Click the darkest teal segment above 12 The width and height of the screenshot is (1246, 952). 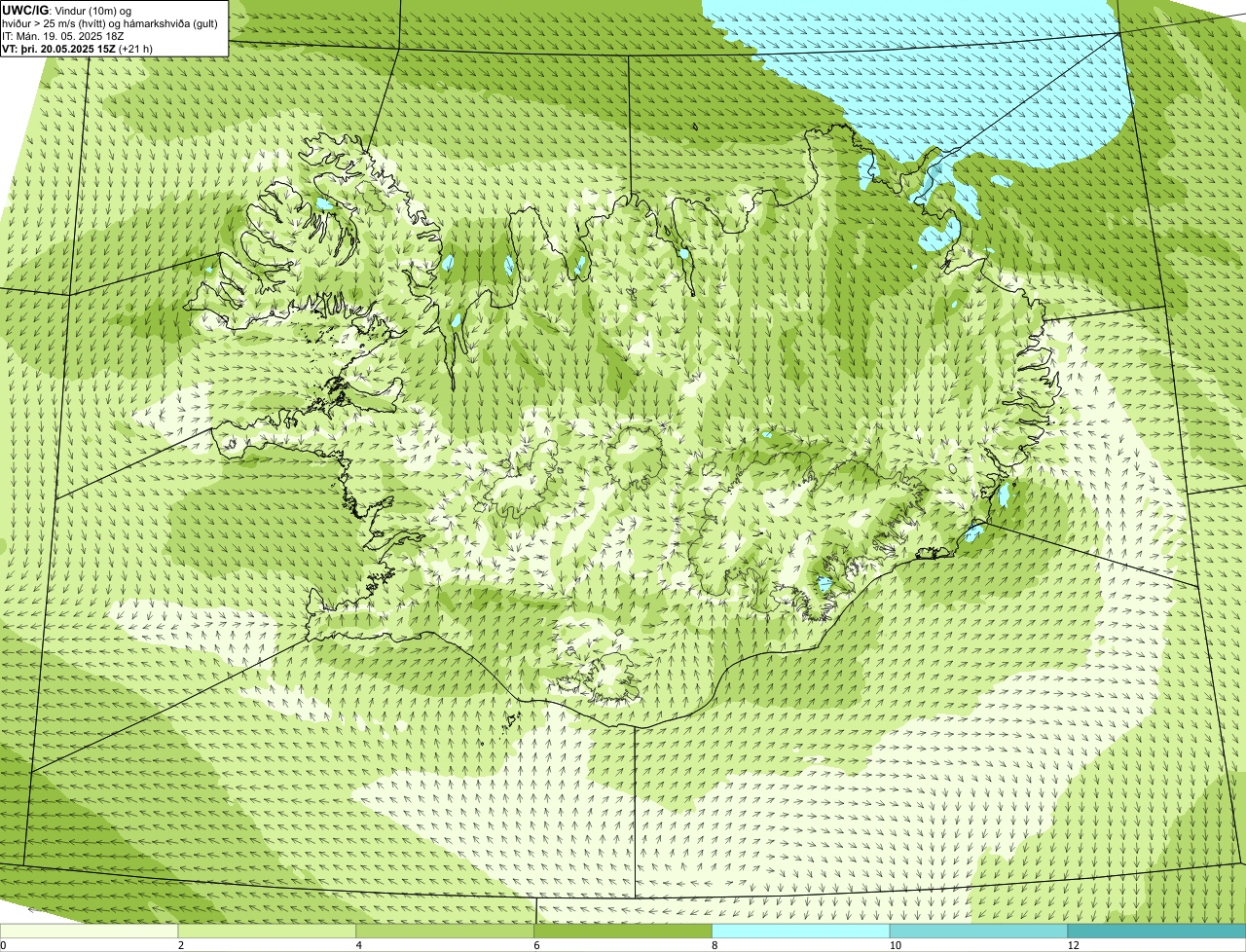point(1156,932)
